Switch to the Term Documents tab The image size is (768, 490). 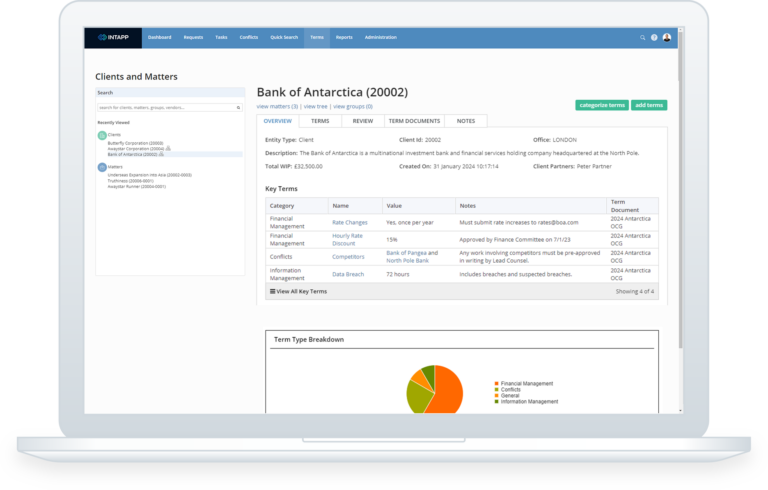tap(413, 121)
